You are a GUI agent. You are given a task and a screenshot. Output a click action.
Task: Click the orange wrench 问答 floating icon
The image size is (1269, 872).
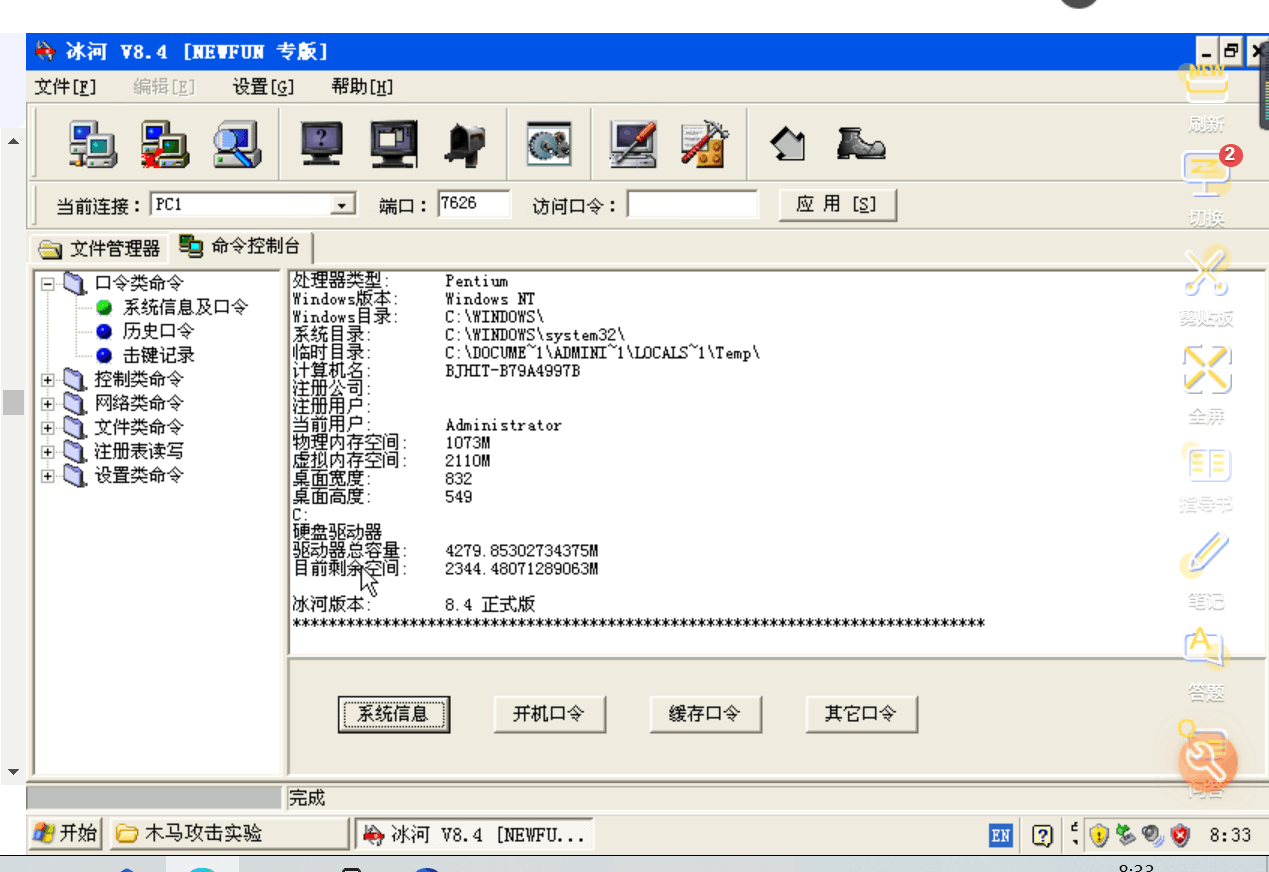tap(1207, 762)
